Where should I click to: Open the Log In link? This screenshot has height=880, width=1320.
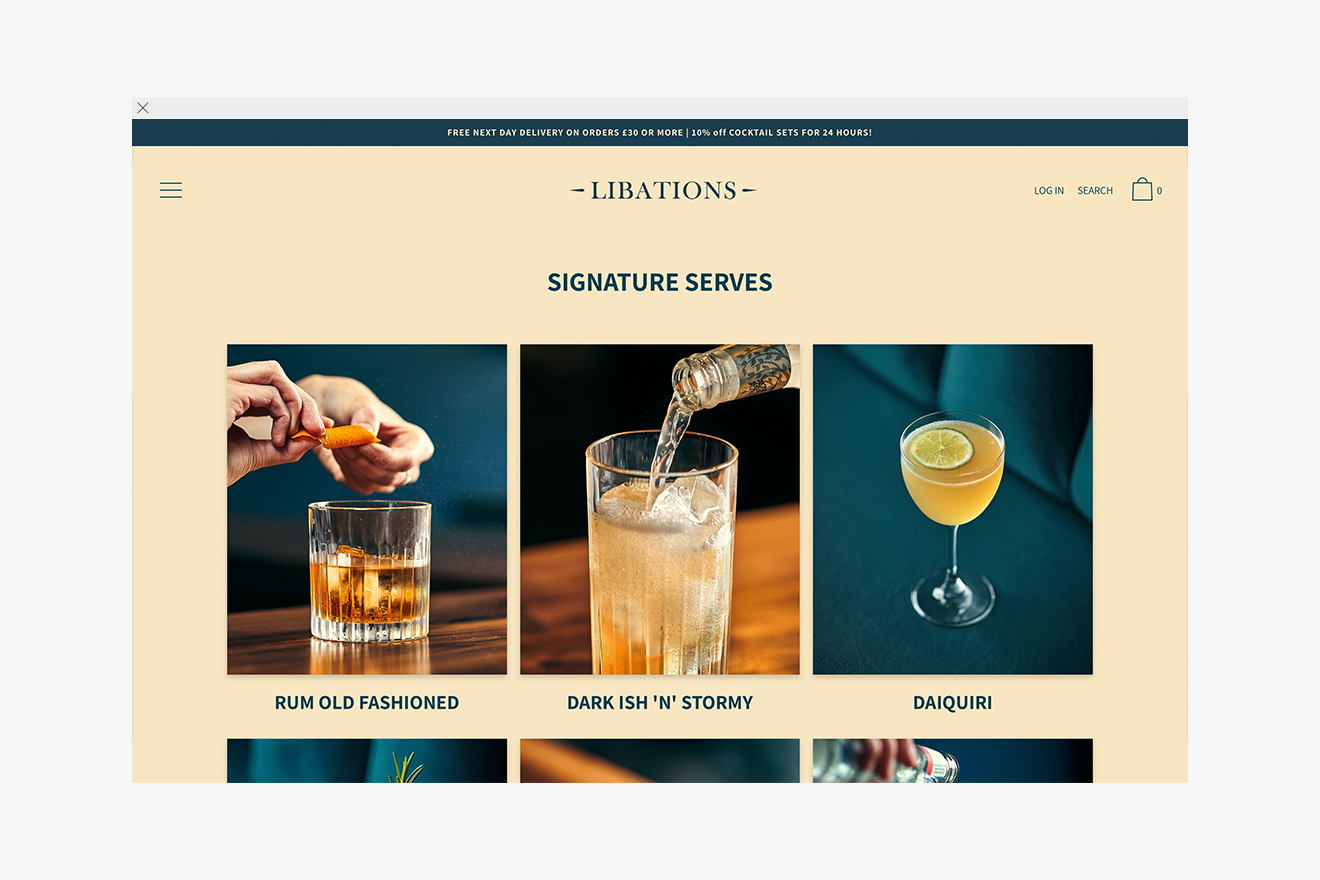pyautogui.click(x=1049, y=191)
